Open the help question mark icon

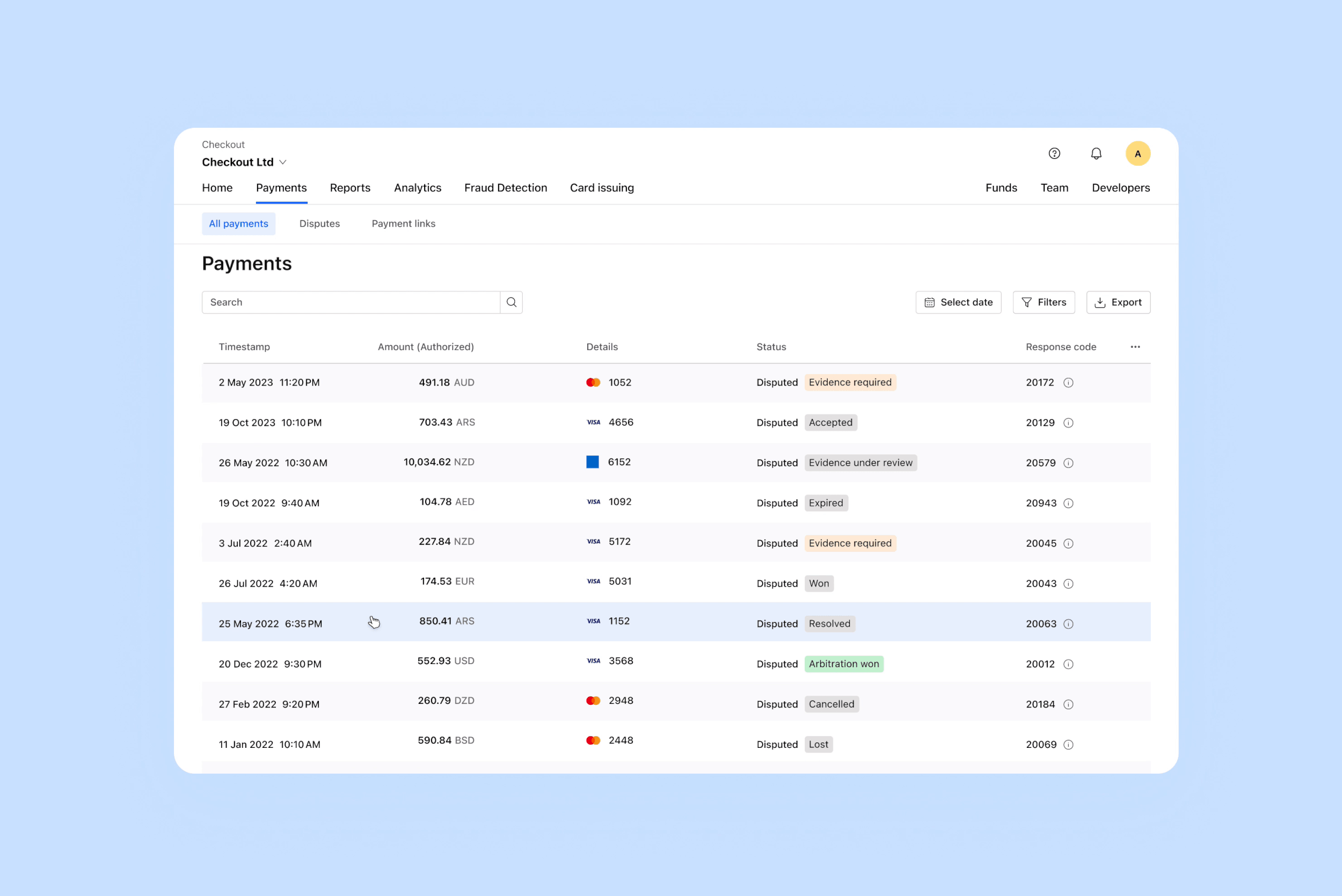(x=1054, y=154)
